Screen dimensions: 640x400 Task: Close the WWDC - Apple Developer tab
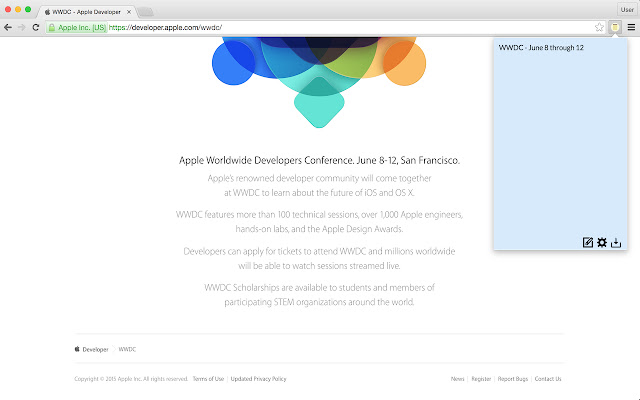pos(129,12)
